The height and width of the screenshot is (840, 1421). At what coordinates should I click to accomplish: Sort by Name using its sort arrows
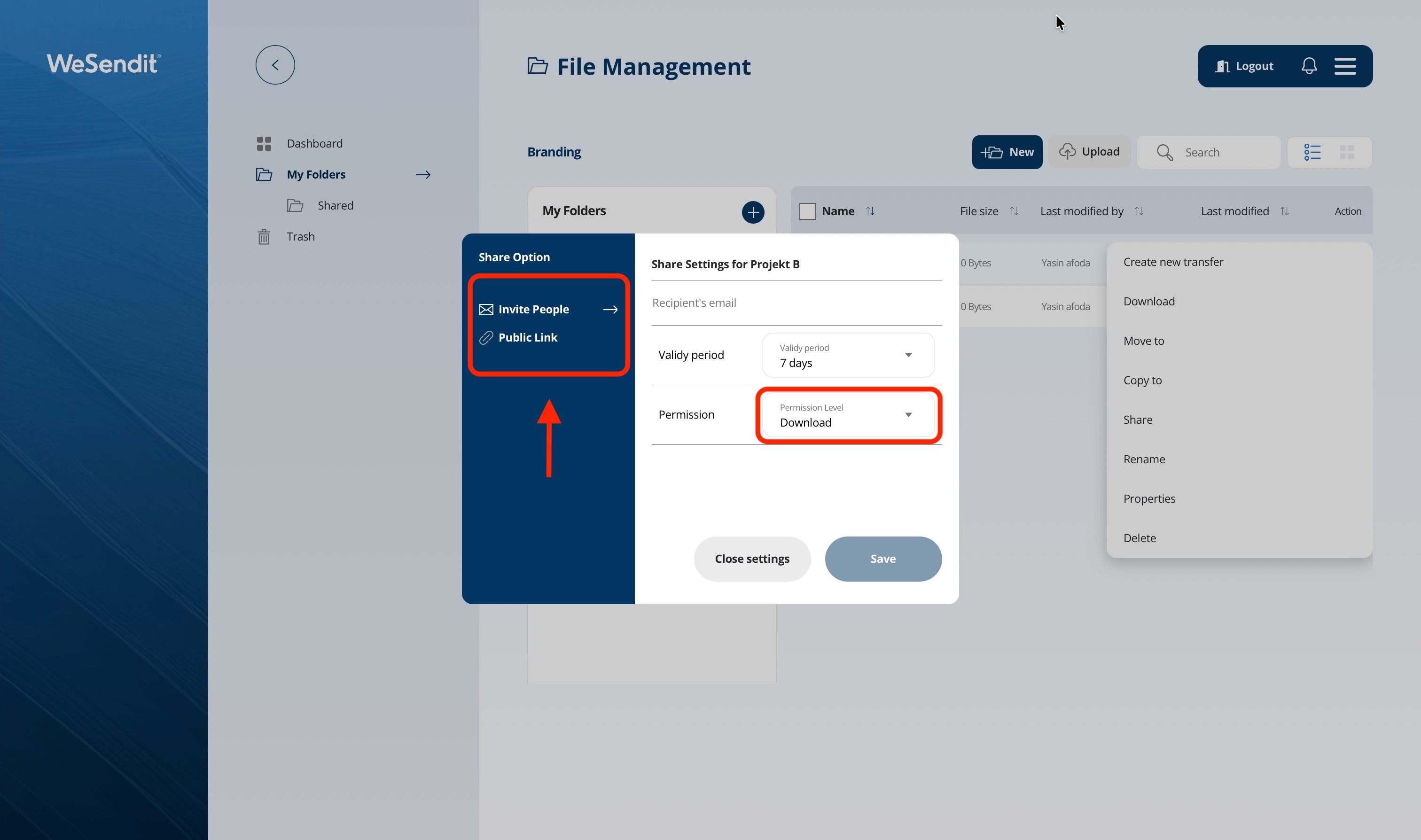tap(870, 211)
